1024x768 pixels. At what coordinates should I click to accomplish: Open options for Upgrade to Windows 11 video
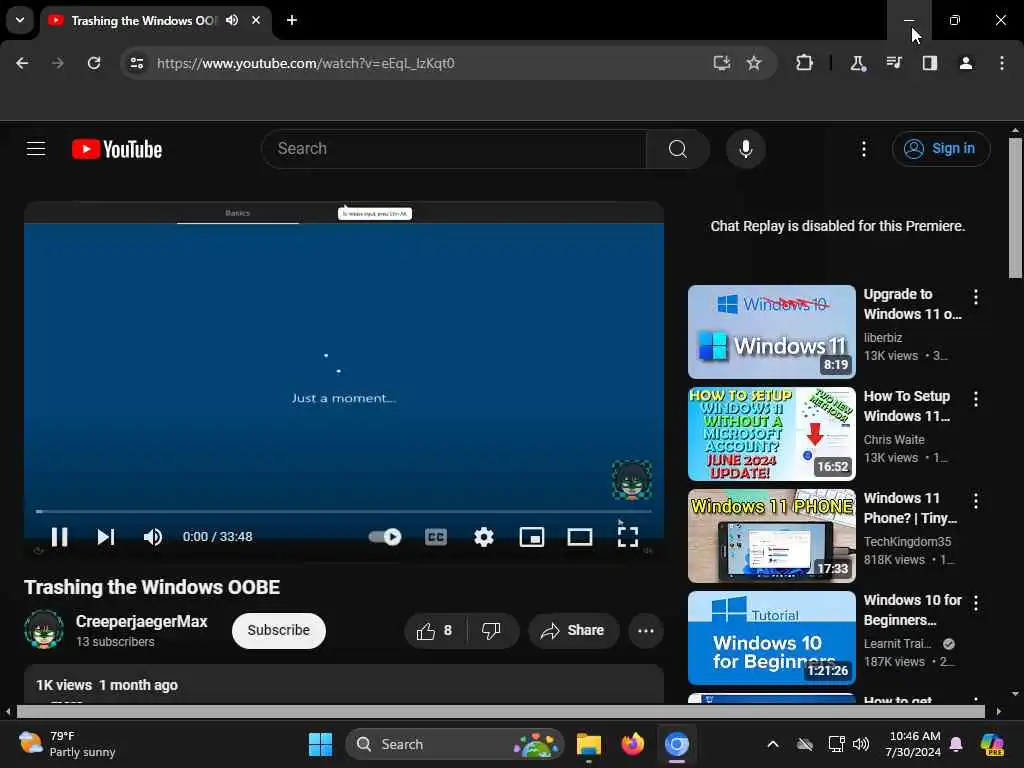click(x=976, y=297)
